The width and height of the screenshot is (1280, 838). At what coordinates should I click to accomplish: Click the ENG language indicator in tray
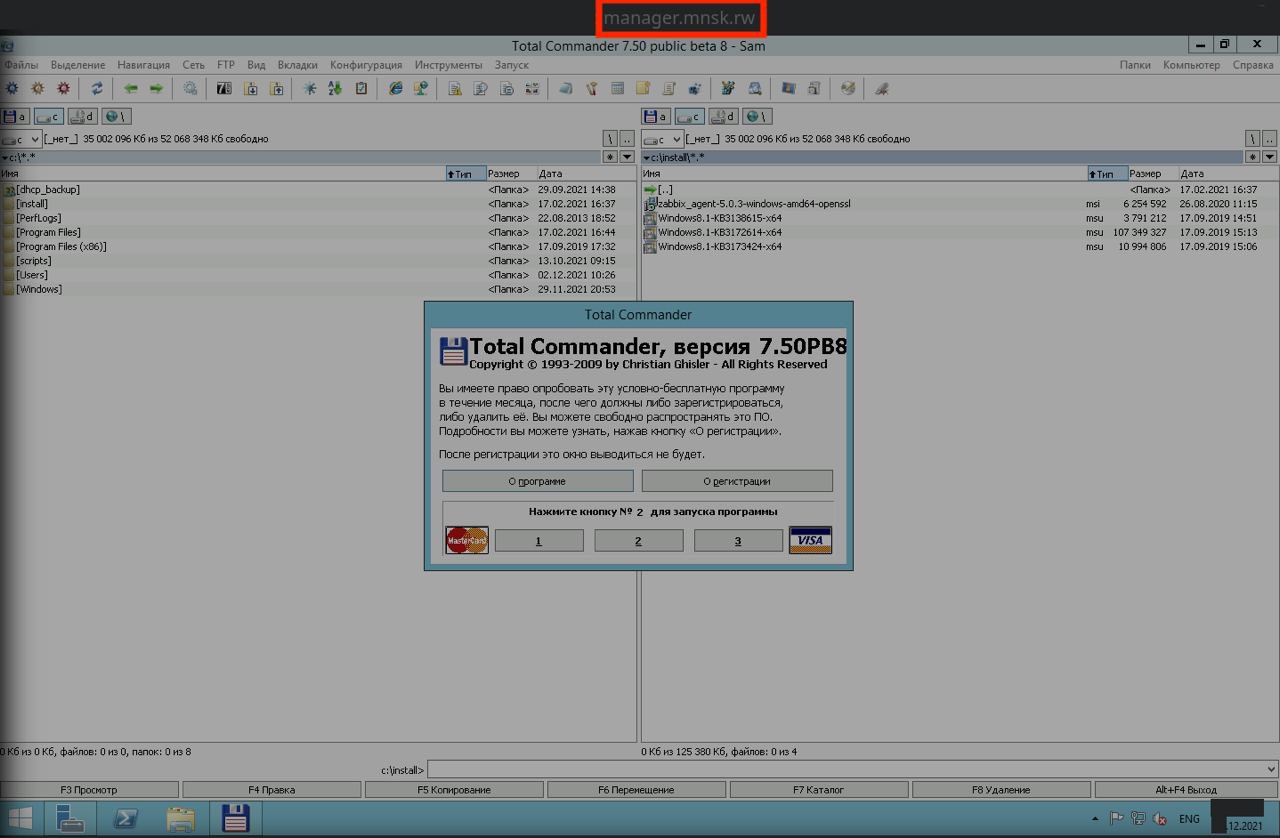pos(1189,819)
